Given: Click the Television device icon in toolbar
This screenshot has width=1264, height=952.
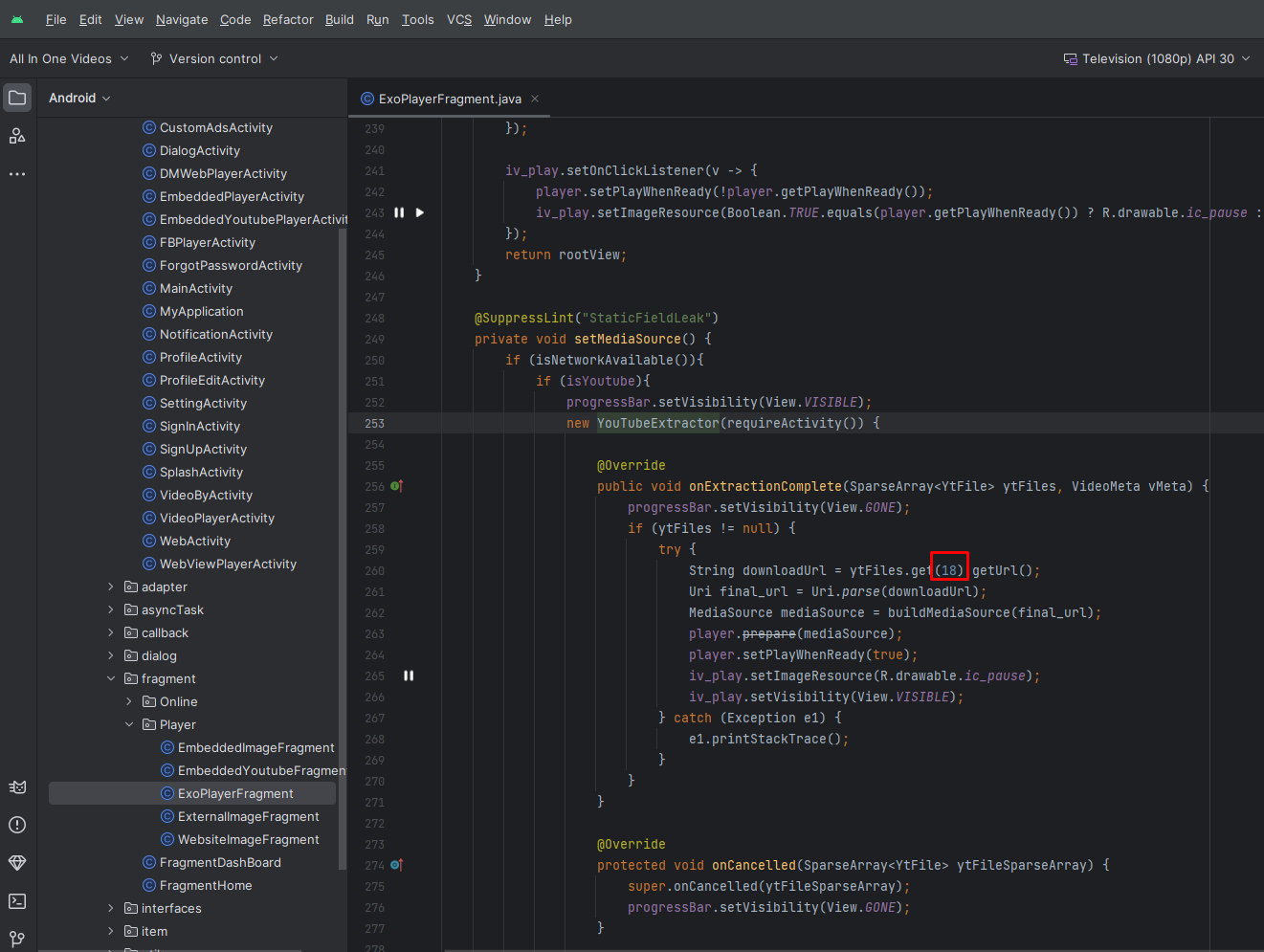Looking at the screenshot, I should click(1070, 58).
